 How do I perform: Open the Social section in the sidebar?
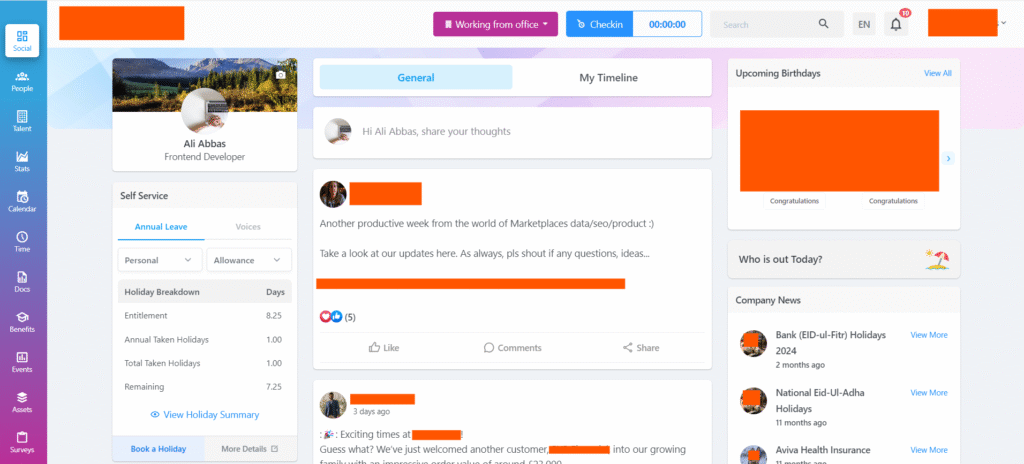click(x=22, y=41)
